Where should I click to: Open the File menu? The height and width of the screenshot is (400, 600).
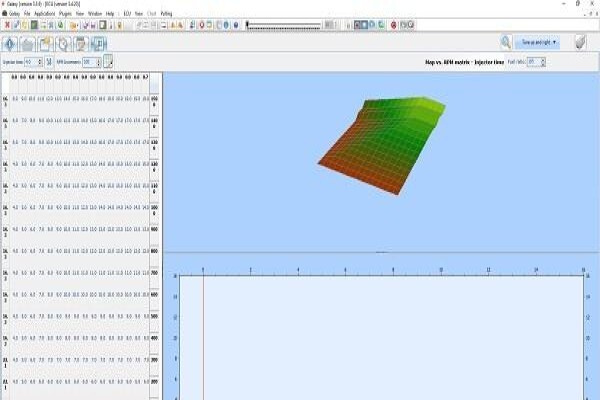(27, 14)
